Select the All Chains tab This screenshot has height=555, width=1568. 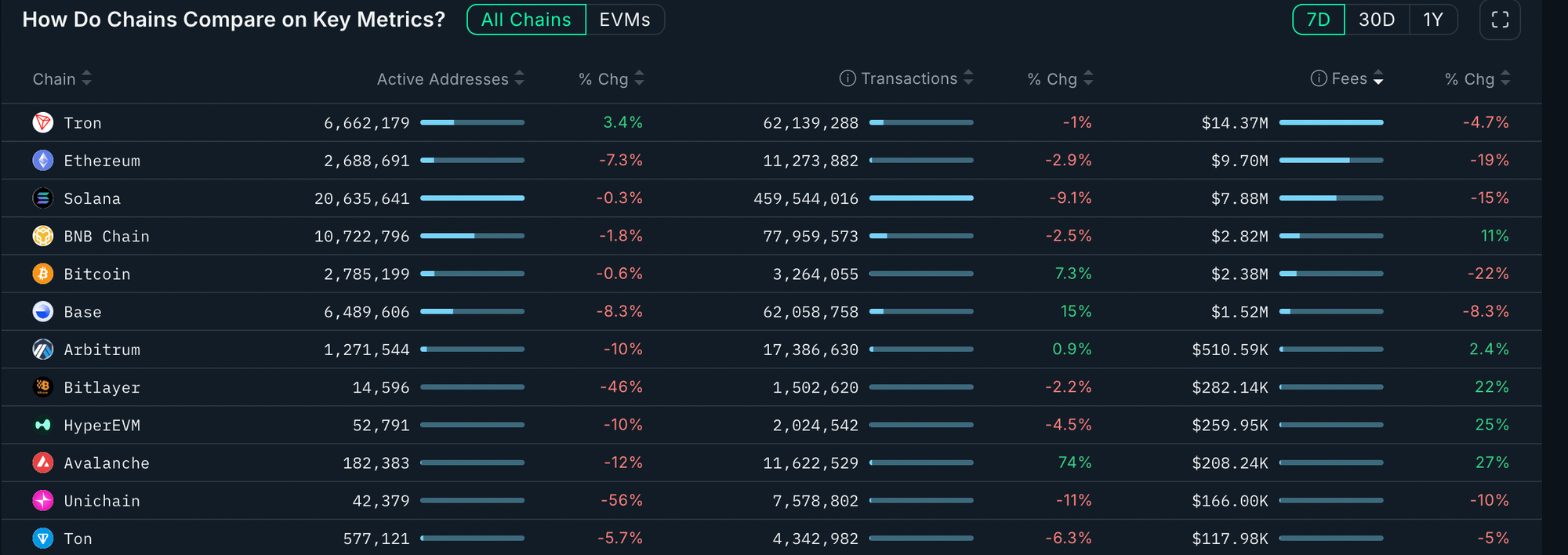tap(525, 20)
